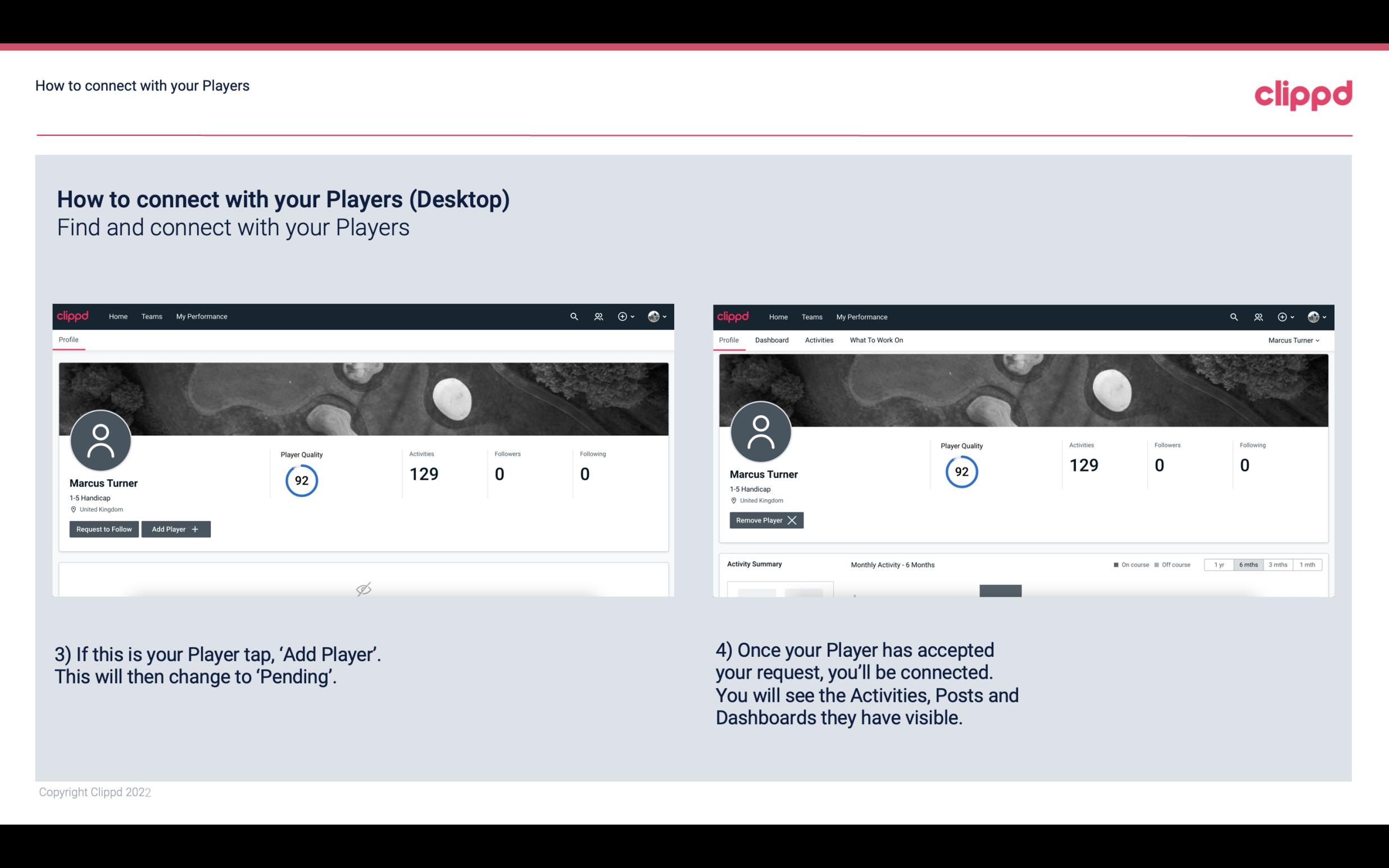Screen dimensions: 1389x868
Task: Select the 'Activities' tab on right screen
Action: click(x=818, y=340)
